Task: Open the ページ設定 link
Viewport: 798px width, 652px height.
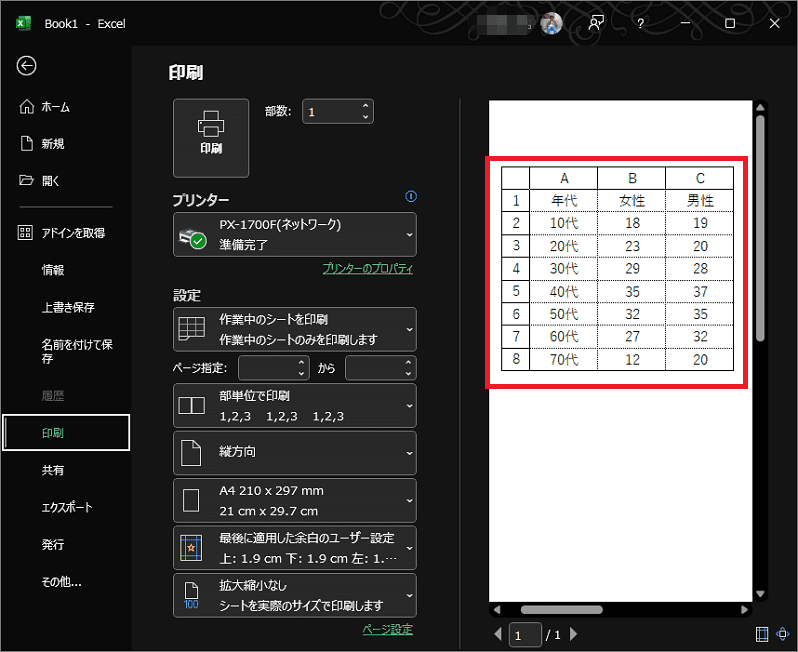Action: point(387,629)
